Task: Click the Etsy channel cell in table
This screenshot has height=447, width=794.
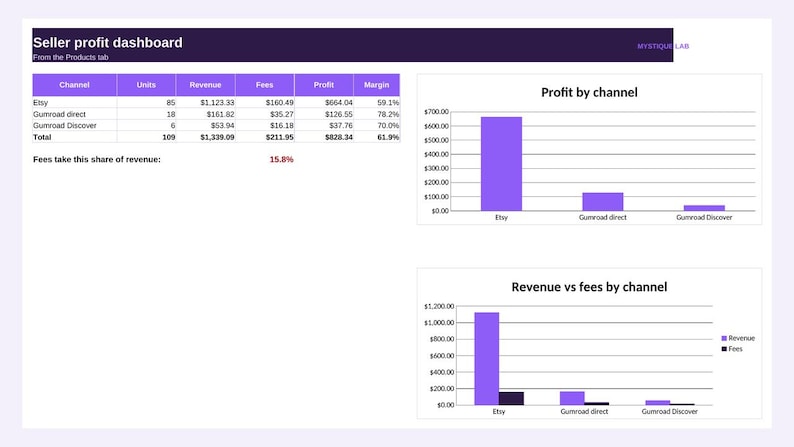Action: click(x=74, y=102)
